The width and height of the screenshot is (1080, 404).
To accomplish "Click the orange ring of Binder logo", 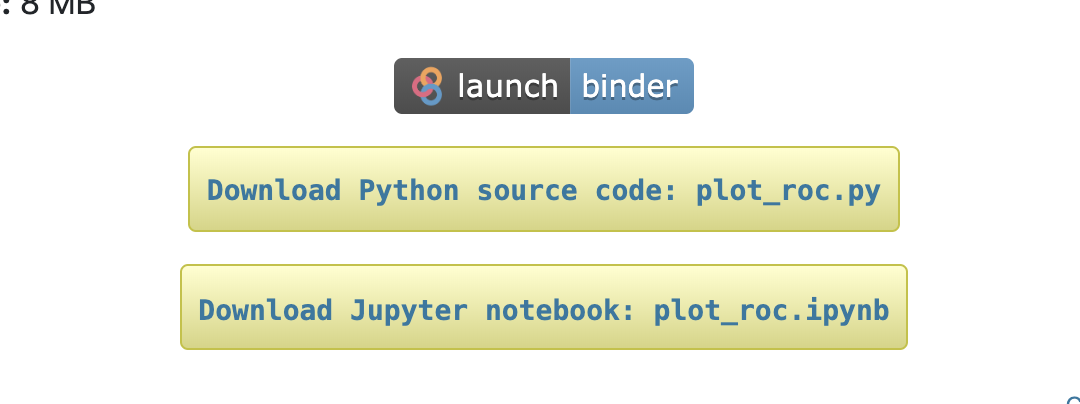I will click(x=430, y=77).
